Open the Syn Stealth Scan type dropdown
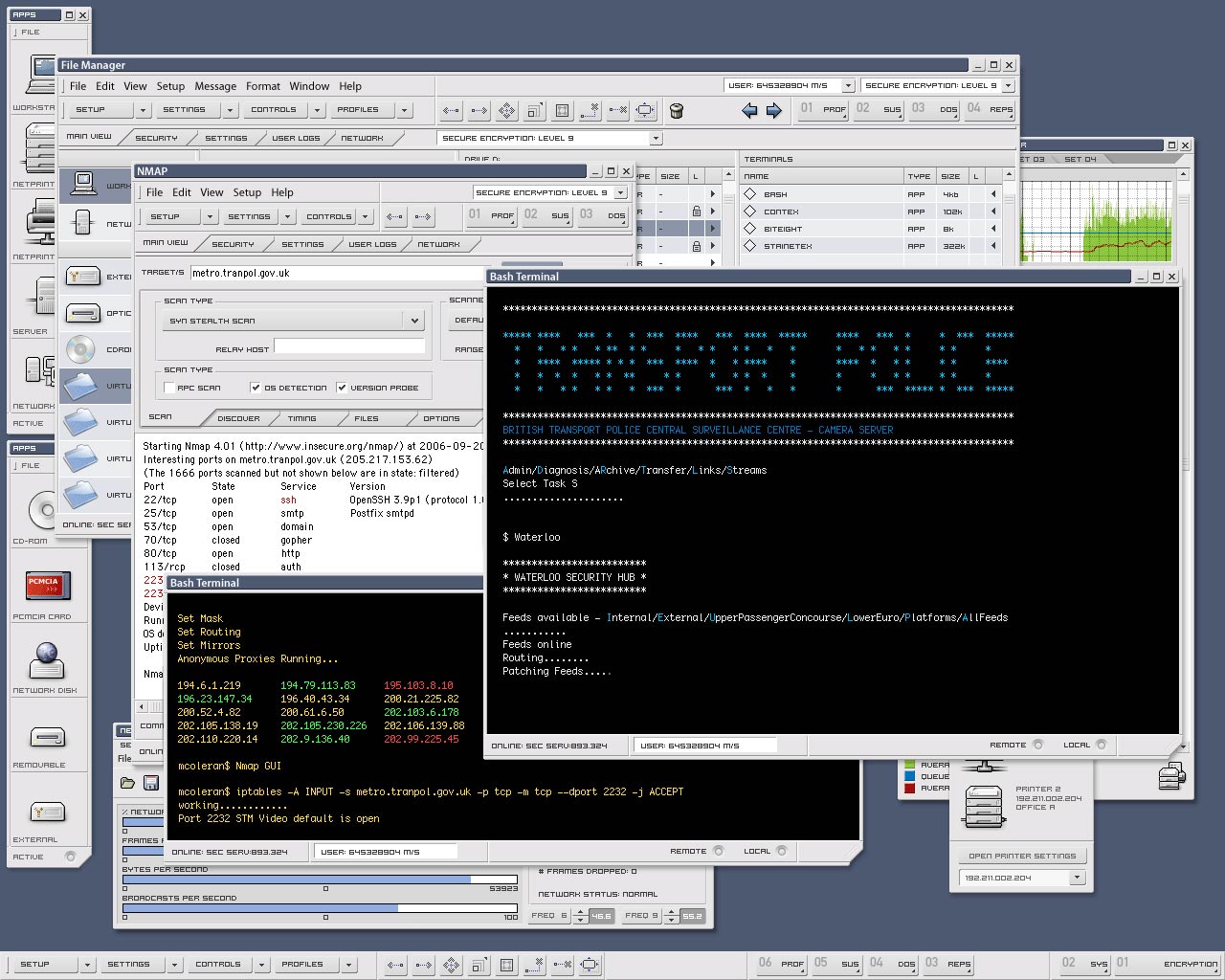1225x980 pixels. pyautogui.click(x=293, y=321)
